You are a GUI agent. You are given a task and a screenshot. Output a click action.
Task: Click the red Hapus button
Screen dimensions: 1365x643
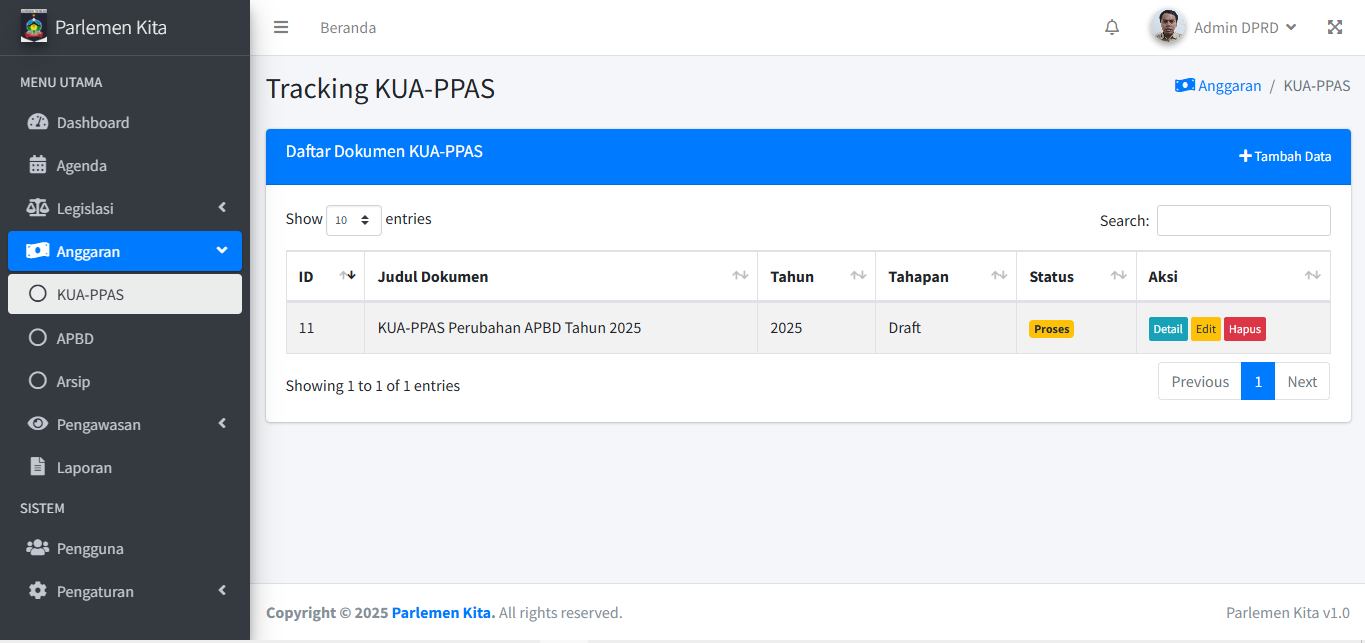point(1244,329)
